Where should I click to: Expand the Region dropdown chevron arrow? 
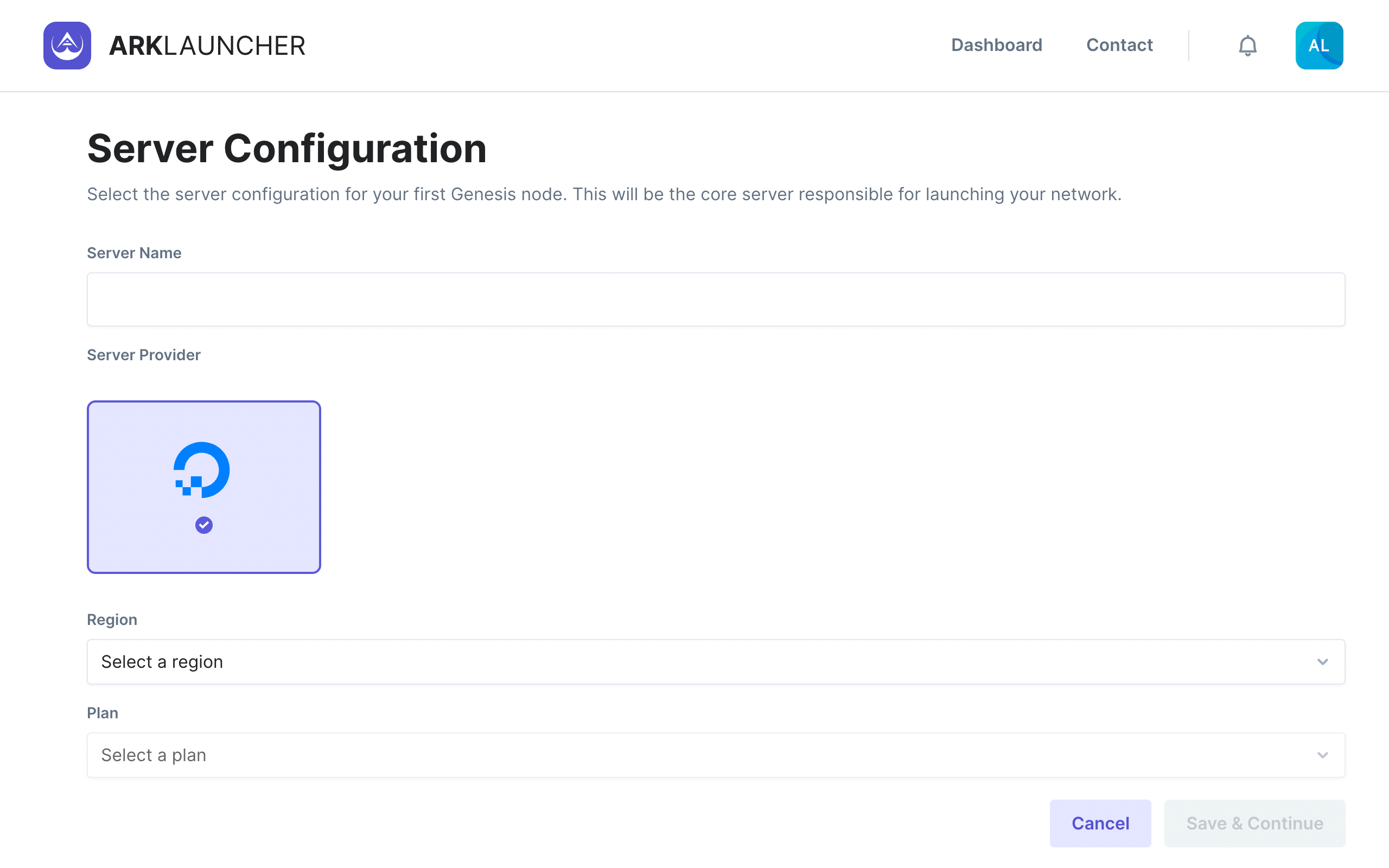(x=1322, y=662)
